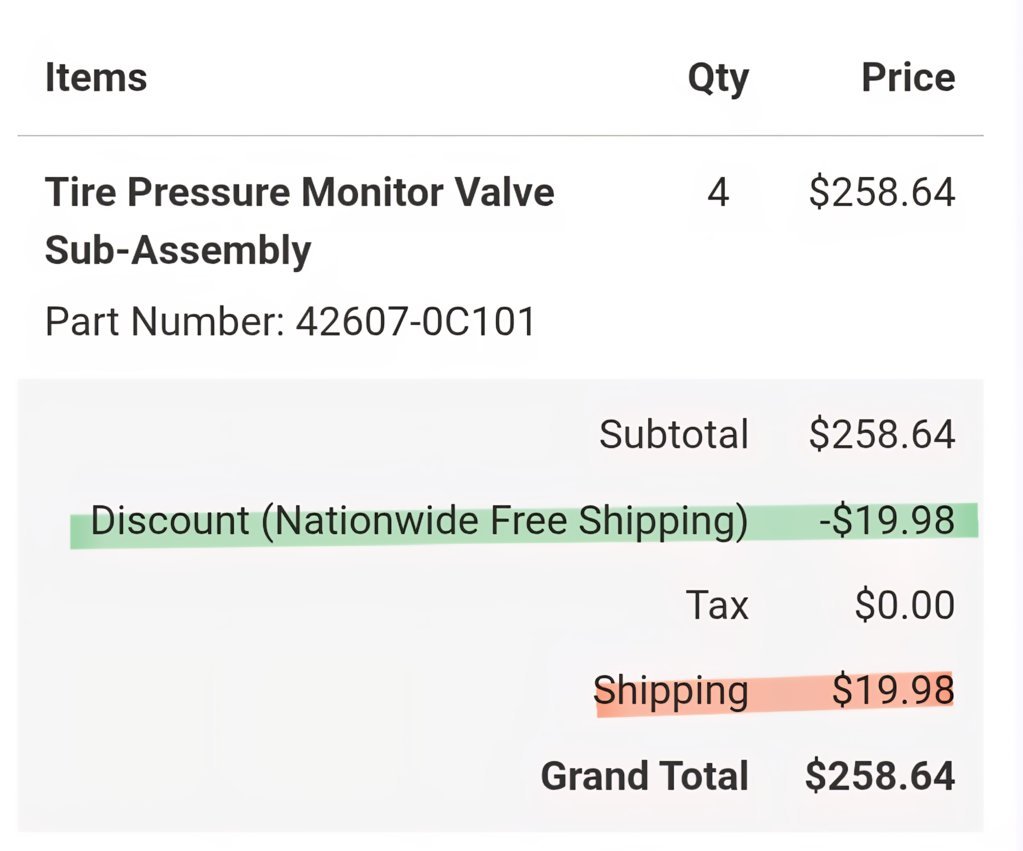This screenshot has height=851, width=1023.
Task: Open Tire Pressure Monitor Valve Sub-Assembly item
Action: [x=299, y=221]
